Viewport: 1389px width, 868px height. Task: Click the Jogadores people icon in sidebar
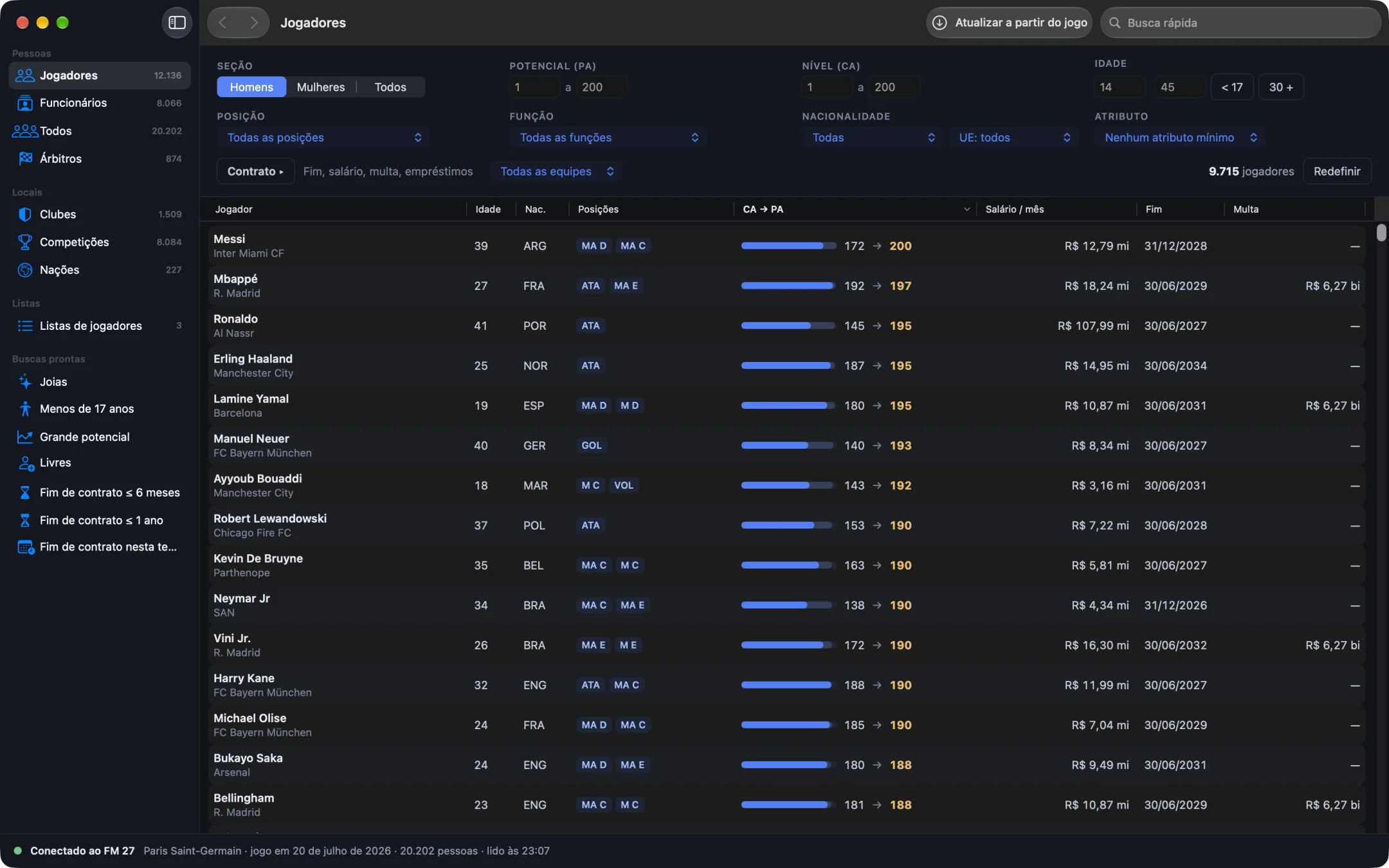click(25, 75)
